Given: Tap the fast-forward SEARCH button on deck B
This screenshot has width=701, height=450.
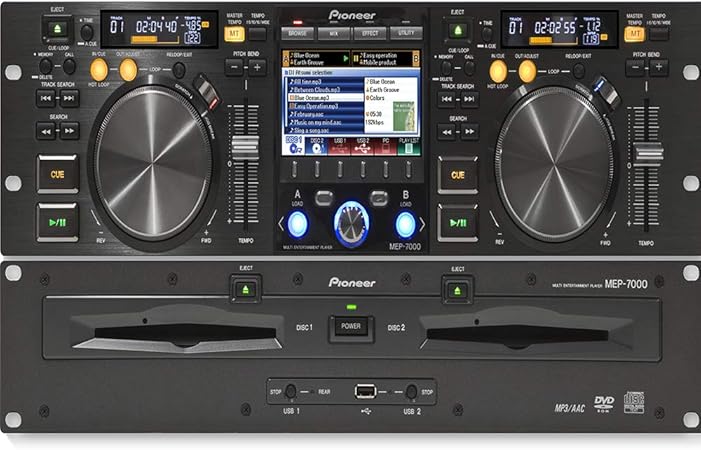Looking at the screenshot, I should pos(469,132).
